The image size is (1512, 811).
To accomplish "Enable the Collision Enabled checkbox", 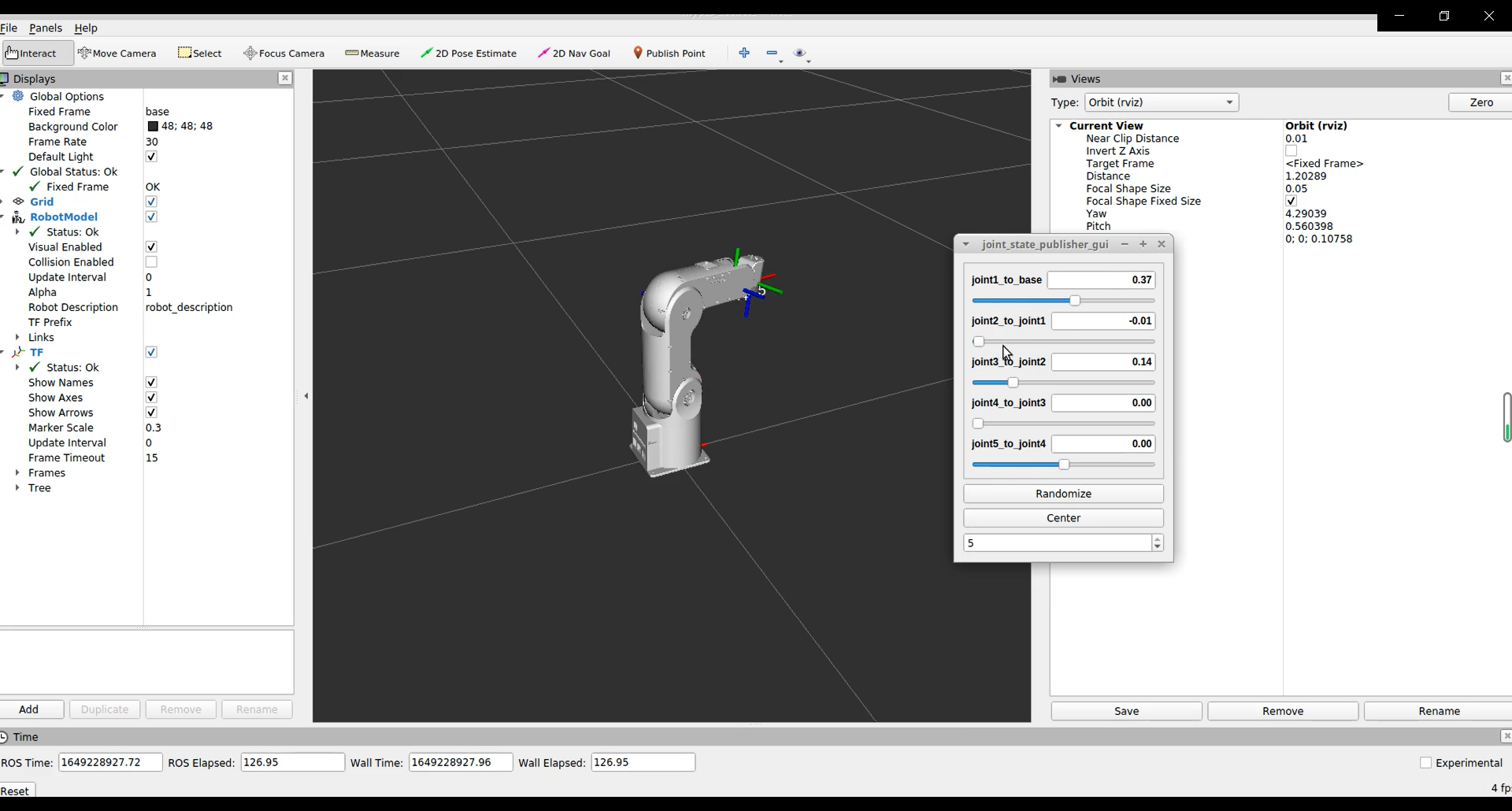I will tap(151, 262).
